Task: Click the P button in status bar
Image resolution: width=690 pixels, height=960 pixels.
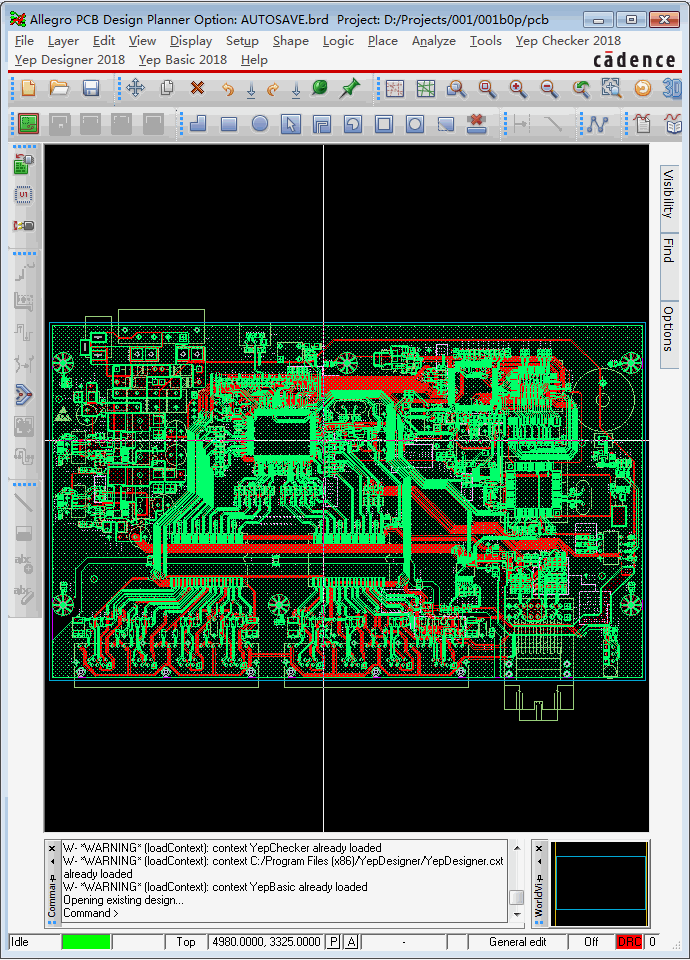Action: 333,942
